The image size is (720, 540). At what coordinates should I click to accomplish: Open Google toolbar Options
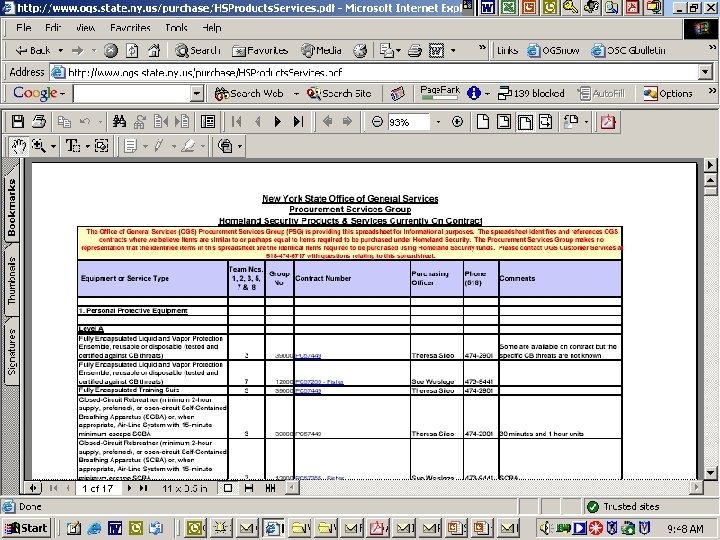tap(668, 94)
